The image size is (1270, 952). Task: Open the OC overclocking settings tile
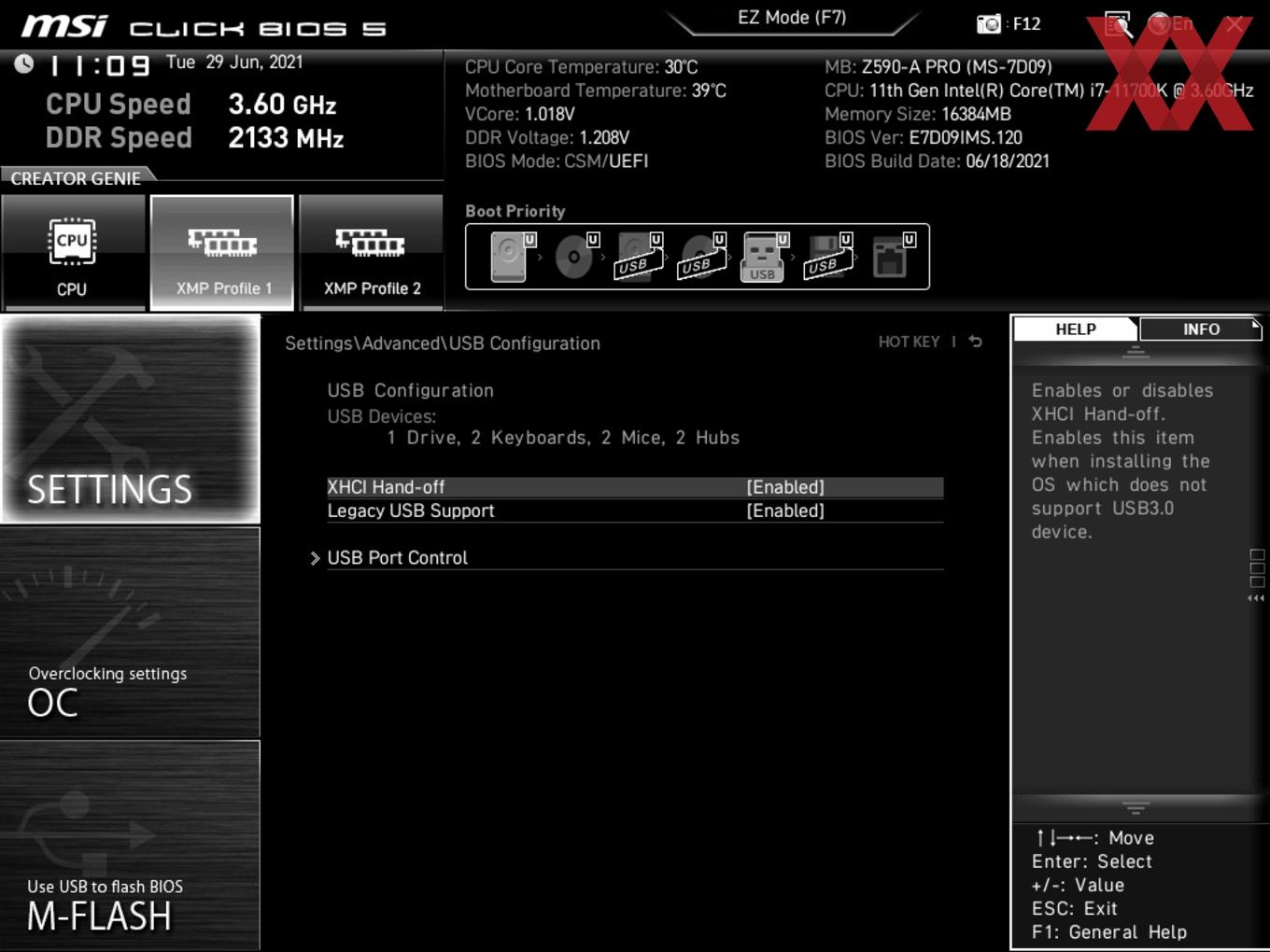tap(130, 633)
